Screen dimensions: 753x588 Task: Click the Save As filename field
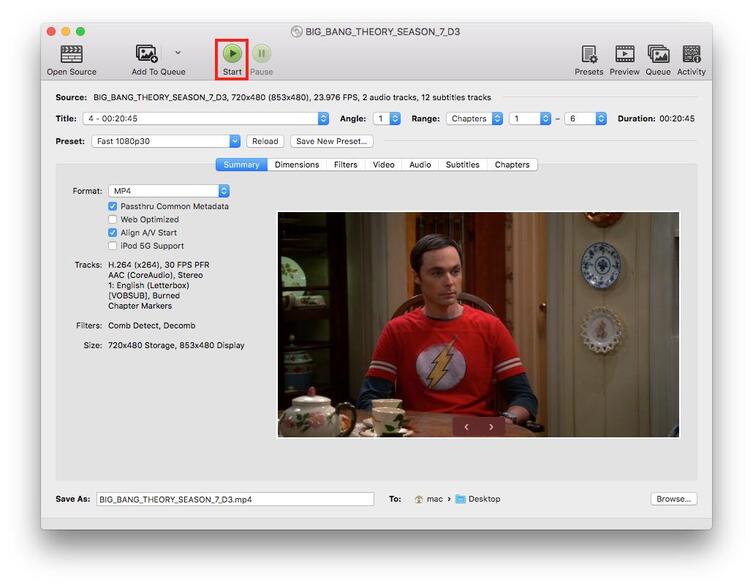(235, 499)
